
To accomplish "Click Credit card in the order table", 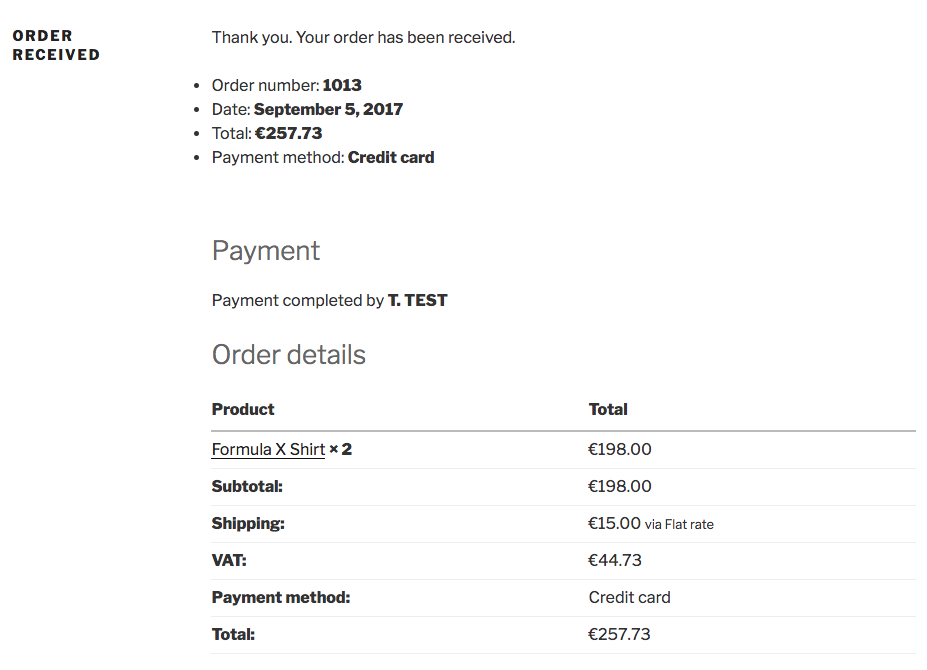I will click(629, 598).
